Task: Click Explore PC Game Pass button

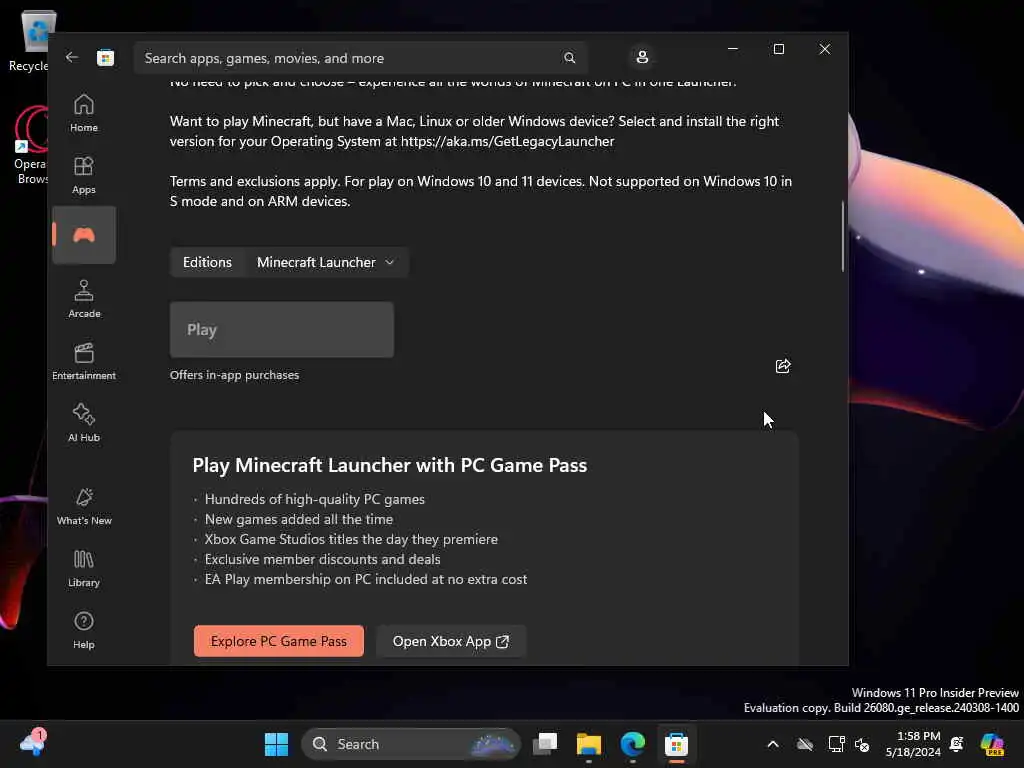Action: tap(279, 641)
